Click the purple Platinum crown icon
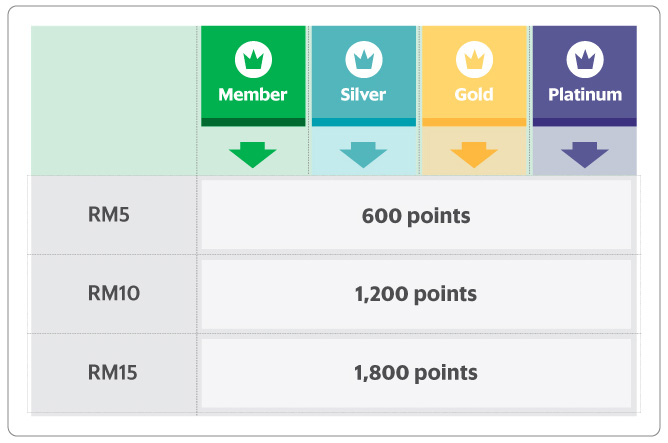Viewport: 668px width, 443px height. pyautogui.click(x=585, y=60)
